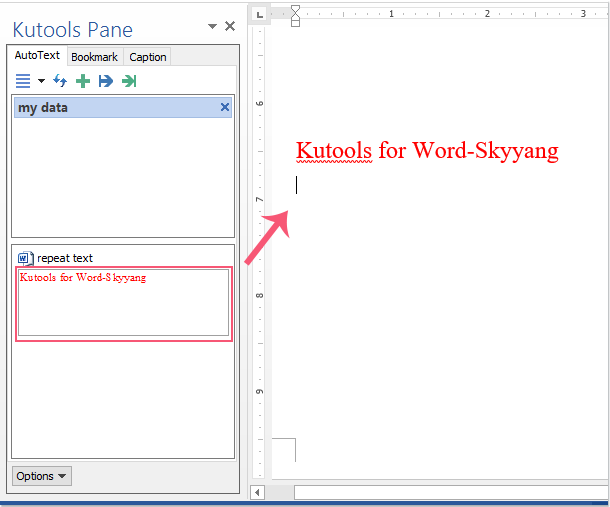Open Kutools Pane options arrow
This screenshot has width=610, height=507.
[x=212, y=26]
